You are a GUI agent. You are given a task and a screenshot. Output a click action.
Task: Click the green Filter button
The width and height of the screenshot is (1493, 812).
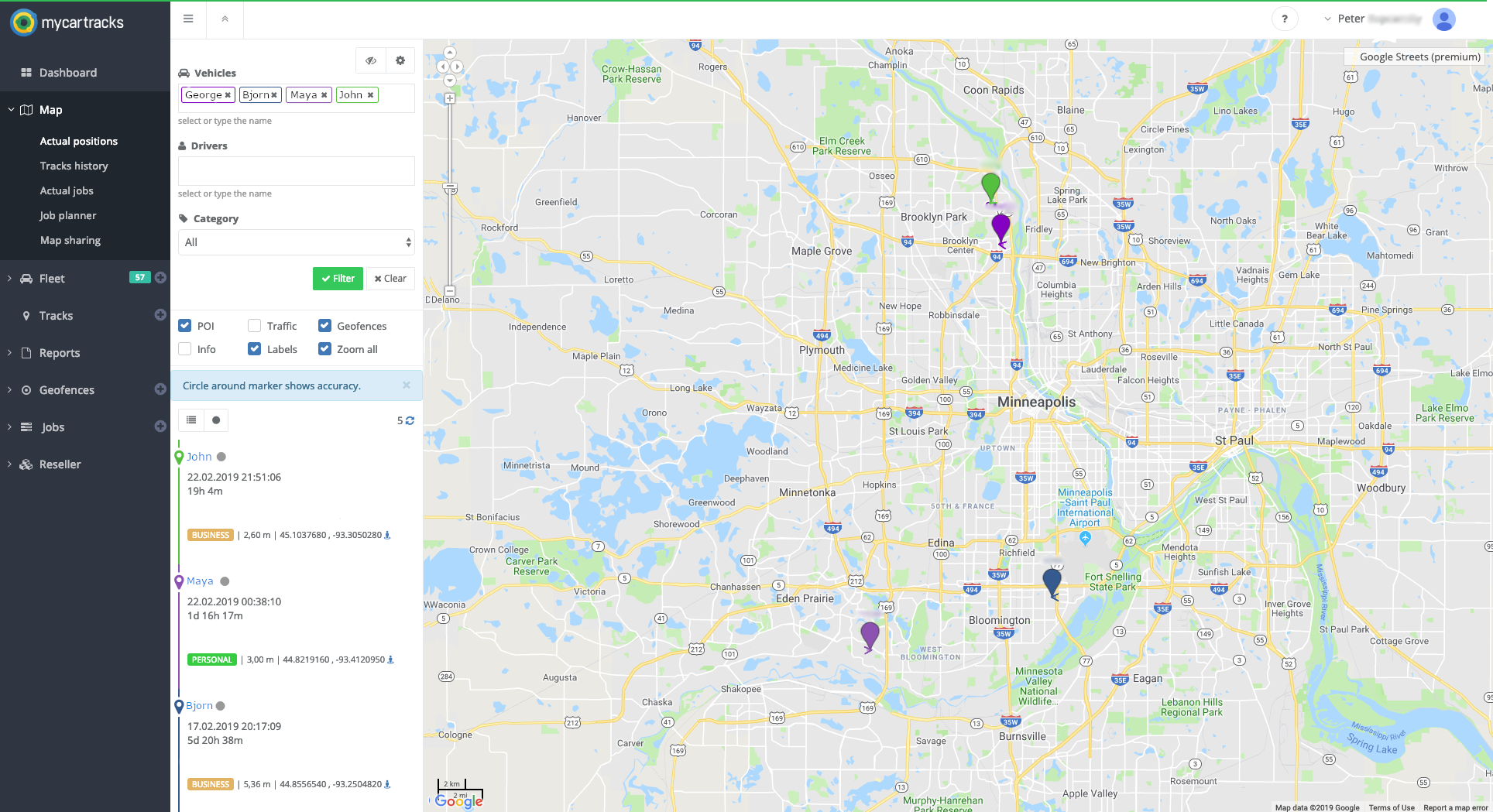coord(338,279)
